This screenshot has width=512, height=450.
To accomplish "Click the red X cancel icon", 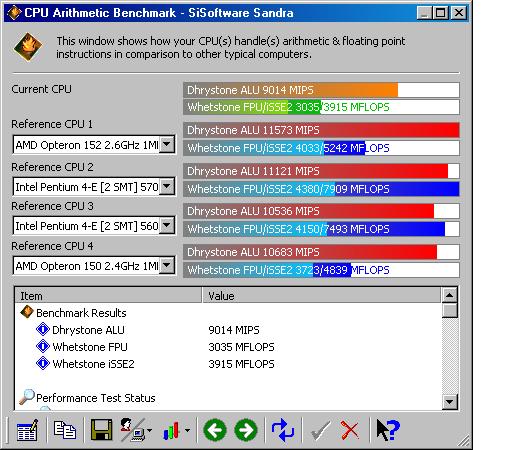I will (350, 430).
